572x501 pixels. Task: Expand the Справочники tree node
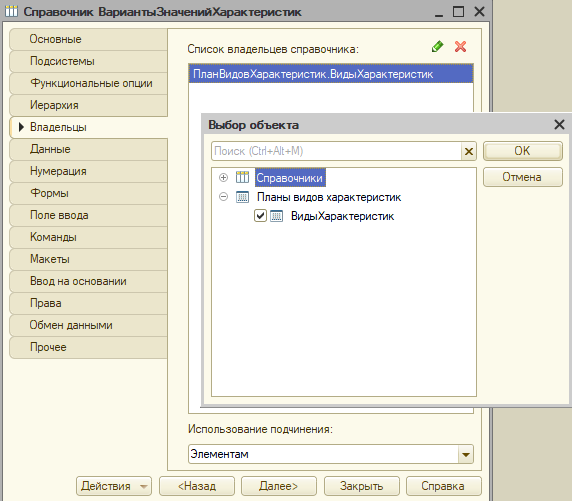[223, 178]
